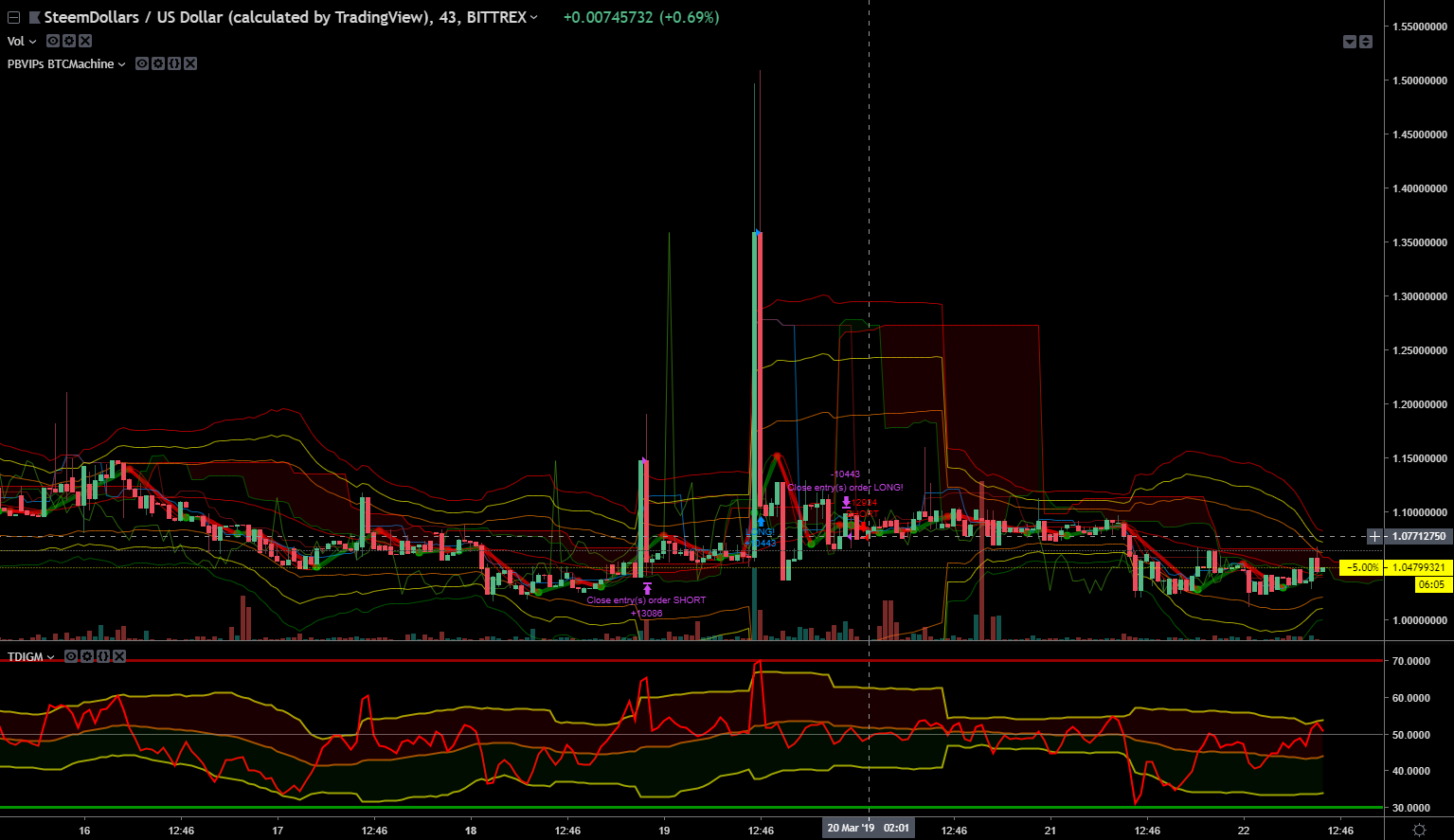The height and width of the screenshot is (840, 1454).
Task: Click the pane maximize up-down arrows button
Action: pyautogui.click(x=1366, y=42)
